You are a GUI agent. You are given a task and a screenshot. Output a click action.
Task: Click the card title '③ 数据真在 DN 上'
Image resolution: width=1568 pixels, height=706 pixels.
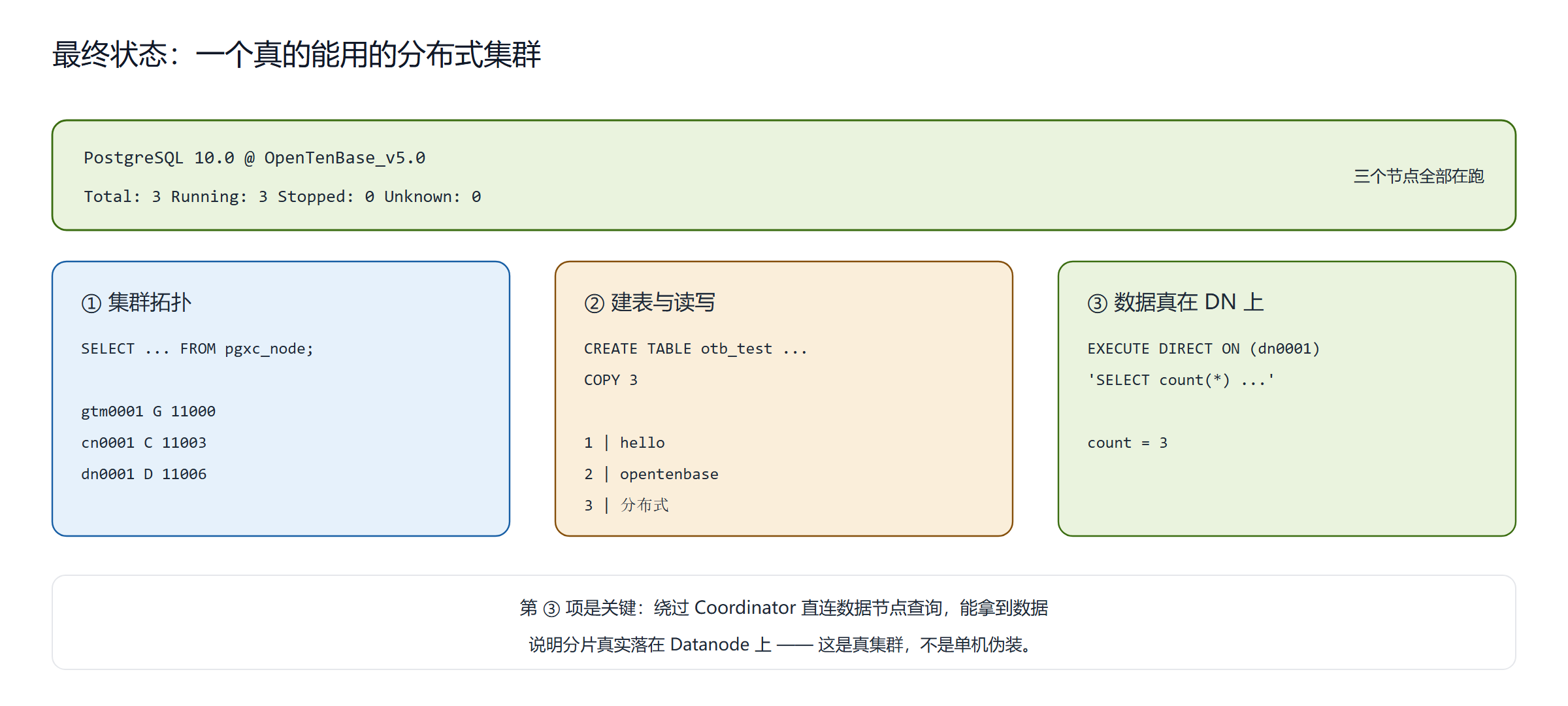pos(1175,303)
